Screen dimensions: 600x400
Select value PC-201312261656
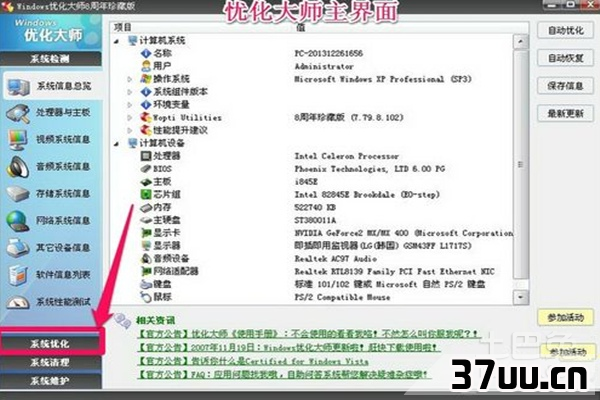tap(328, 53)
